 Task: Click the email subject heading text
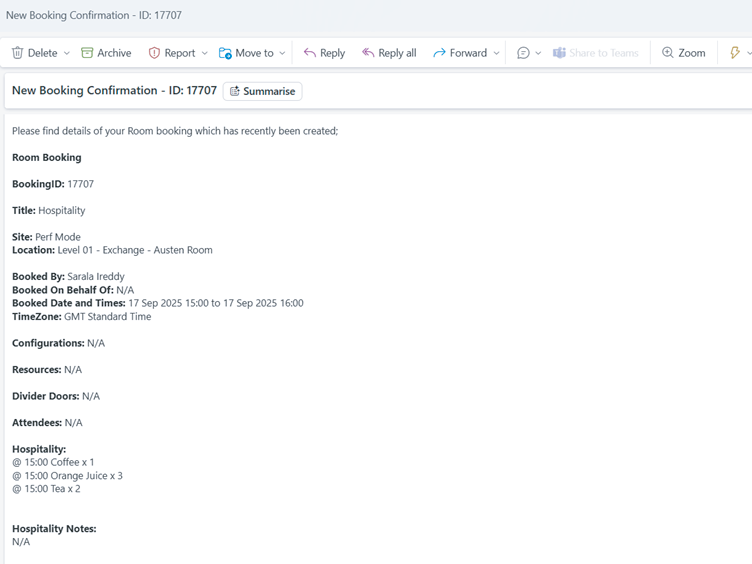114,91
